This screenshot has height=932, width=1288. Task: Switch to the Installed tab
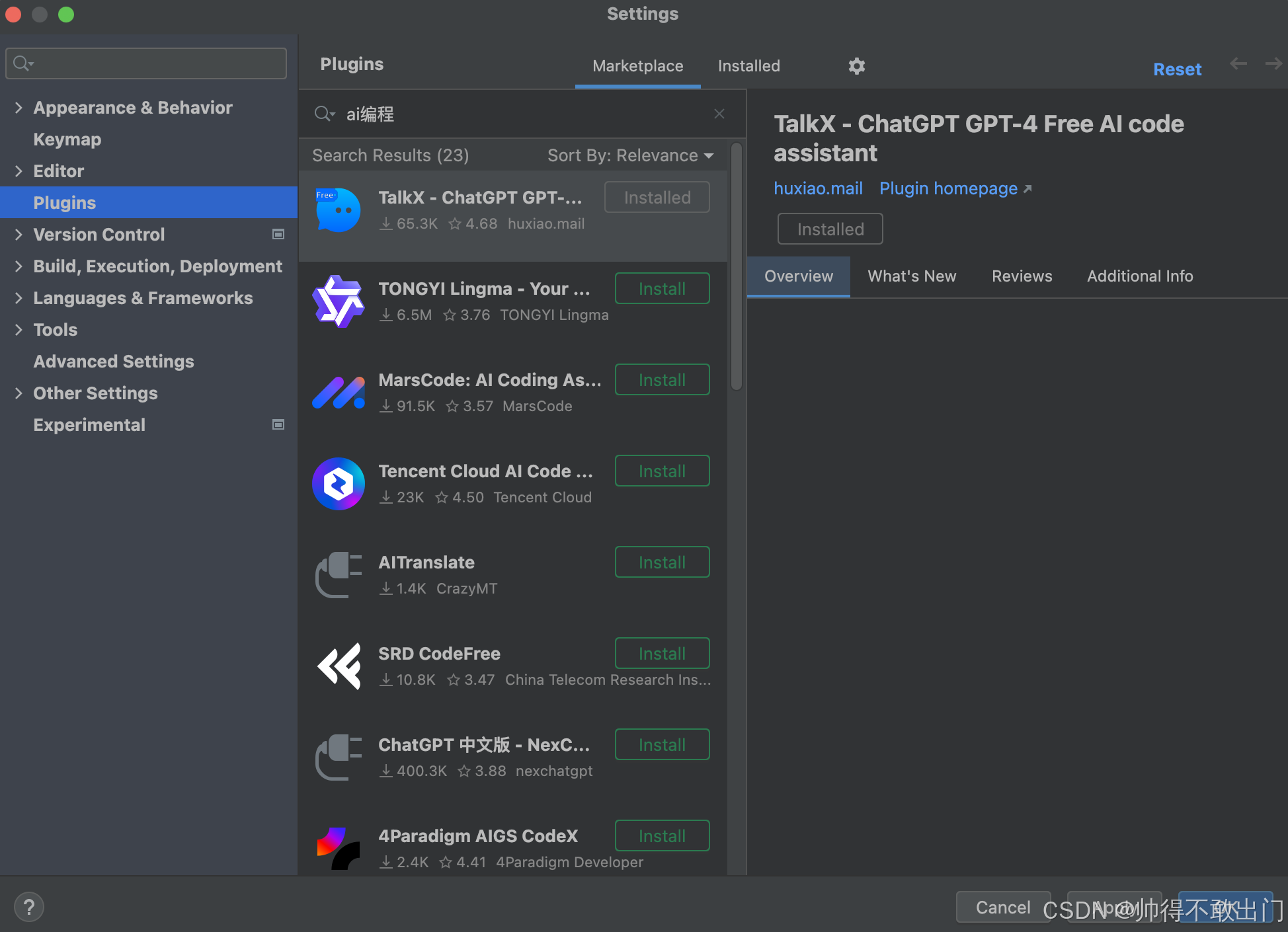click(748, 66)
